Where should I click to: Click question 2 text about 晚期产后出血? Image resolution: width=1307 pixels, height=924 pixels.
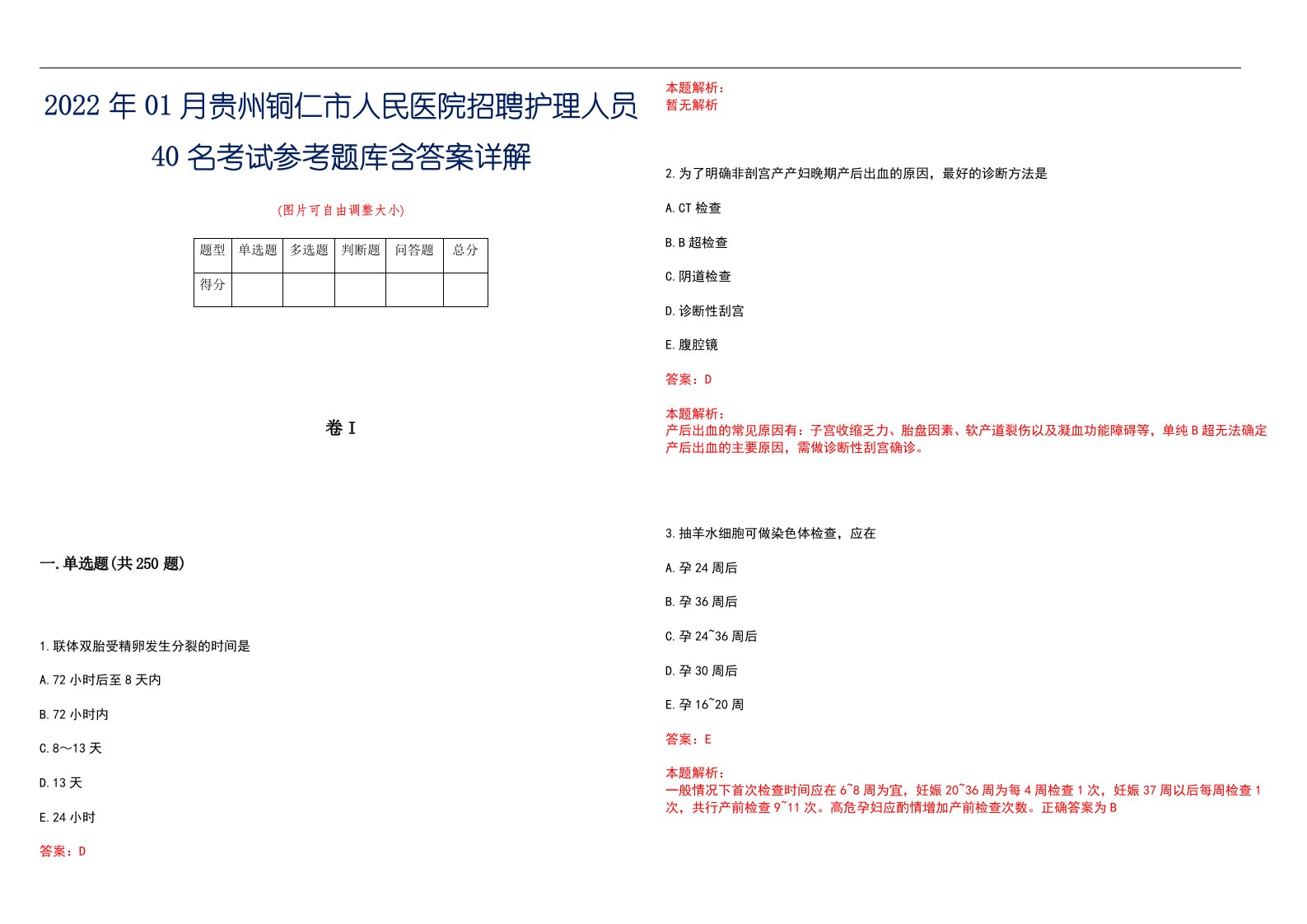coord(857,174)
